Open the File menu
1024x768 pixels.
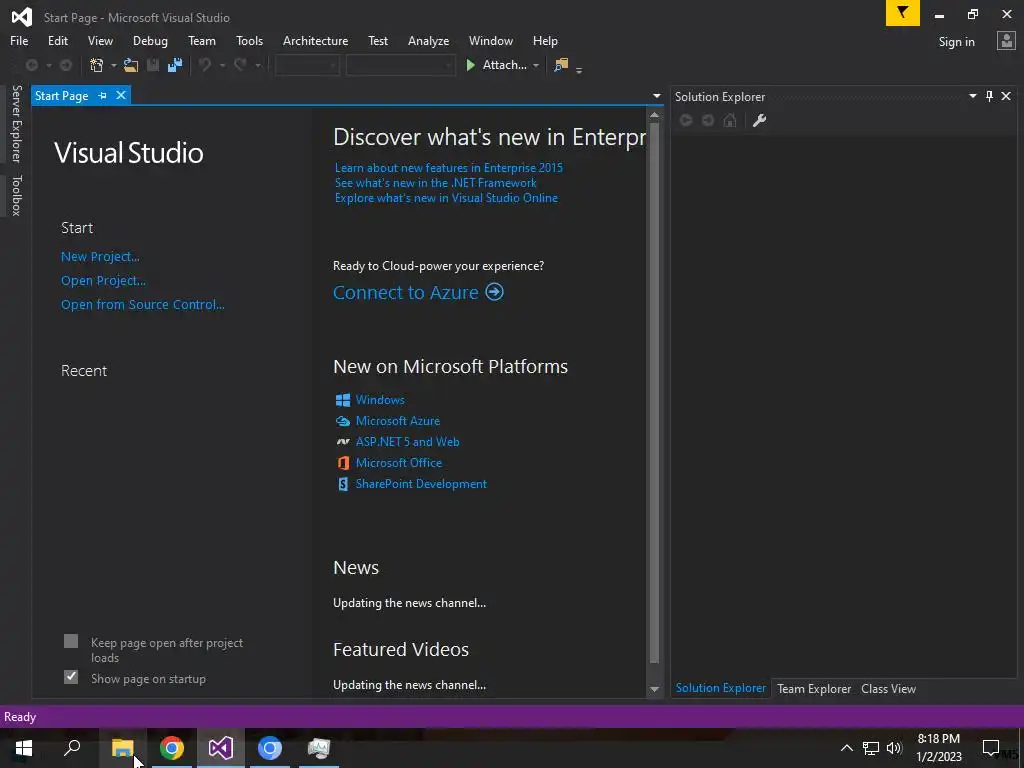coord(19,40)
